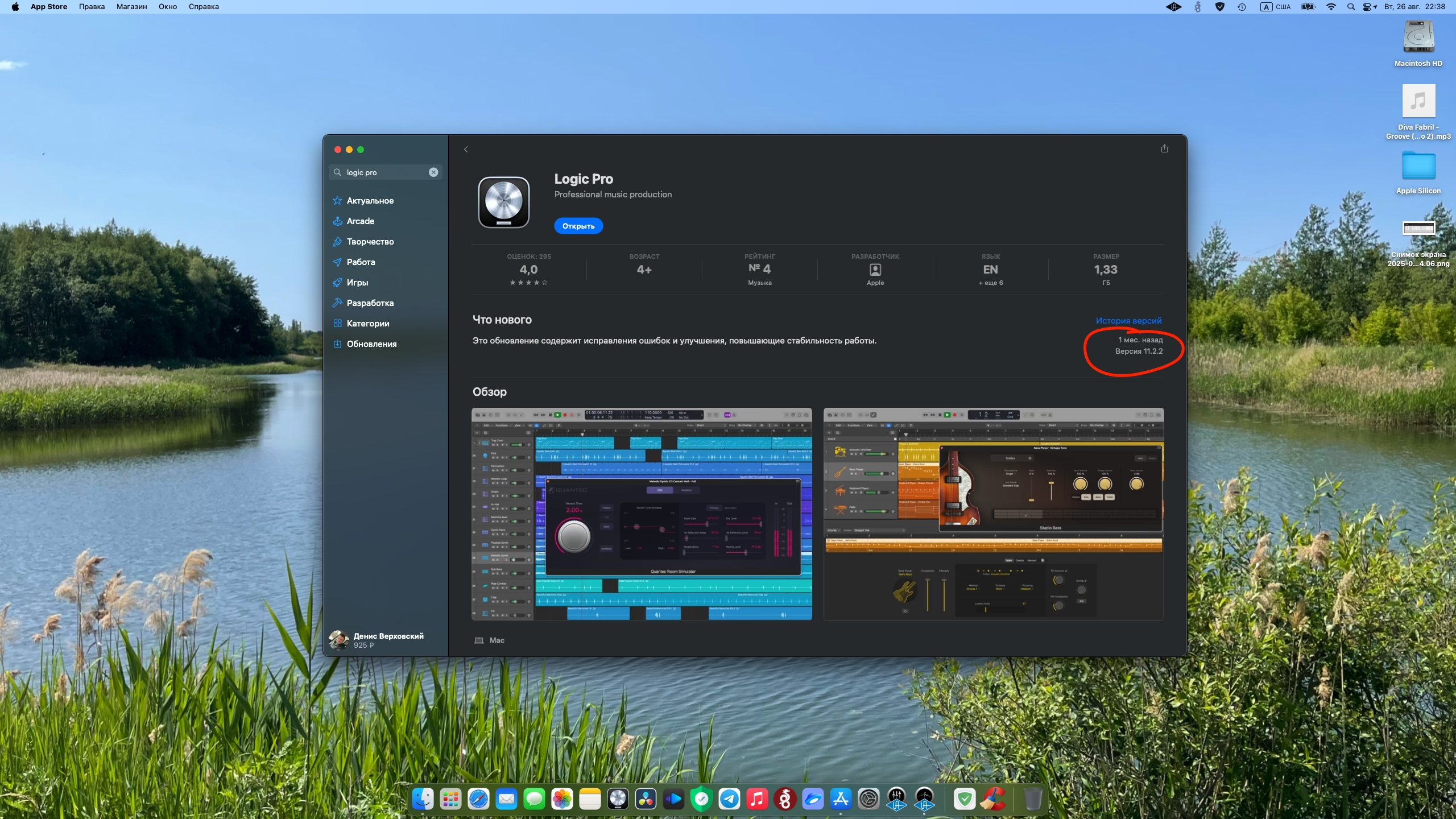Launch DaVinci Resolve from the Dock
This screenshot has width=1456, height=819.
point(646,799)
